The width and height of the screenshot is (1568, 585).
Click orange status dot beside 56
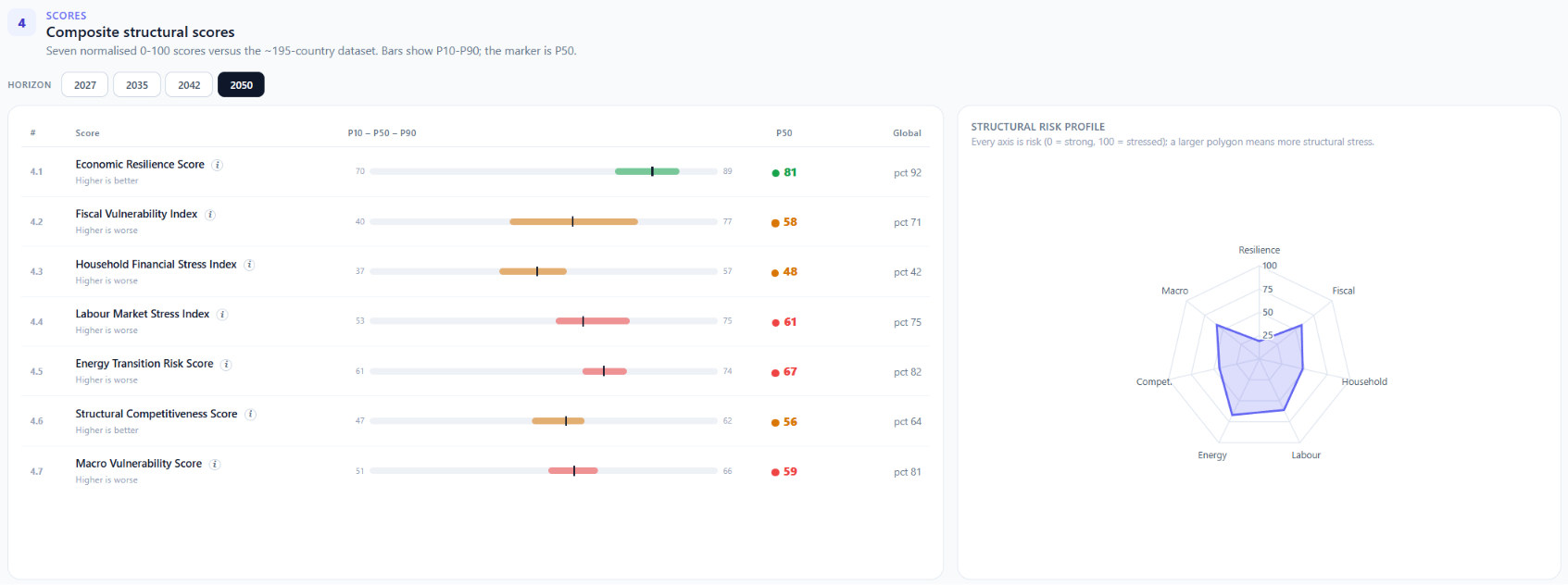coord(775,423)
